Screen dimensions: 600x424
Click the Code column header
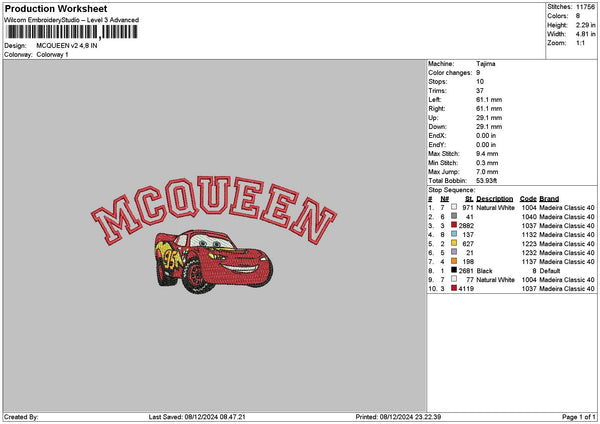click(x=528, y=199)
